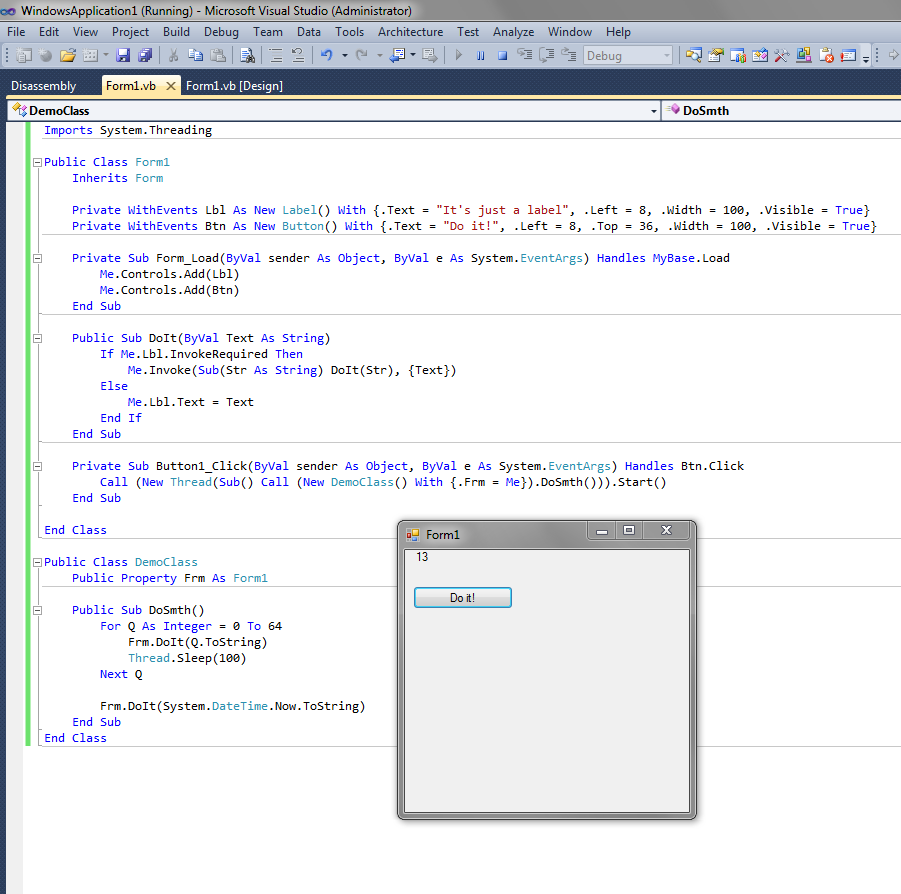This screenshot has height=894, width=901.
Task: Open the Debug menu
Action: point(221,32)
